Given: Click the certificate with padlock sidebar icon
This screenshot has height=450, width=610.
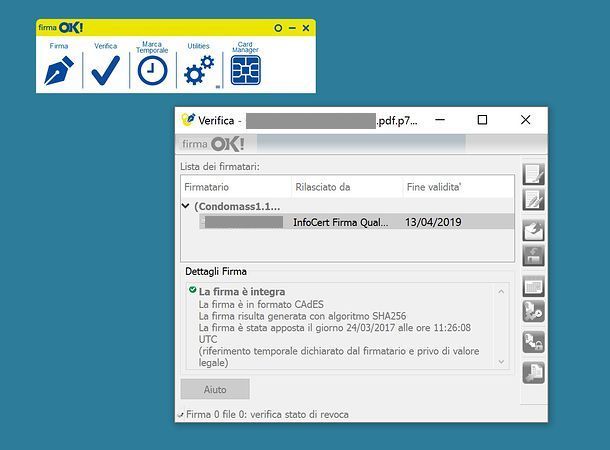Looking at the screenshot, I should [533, 342].
